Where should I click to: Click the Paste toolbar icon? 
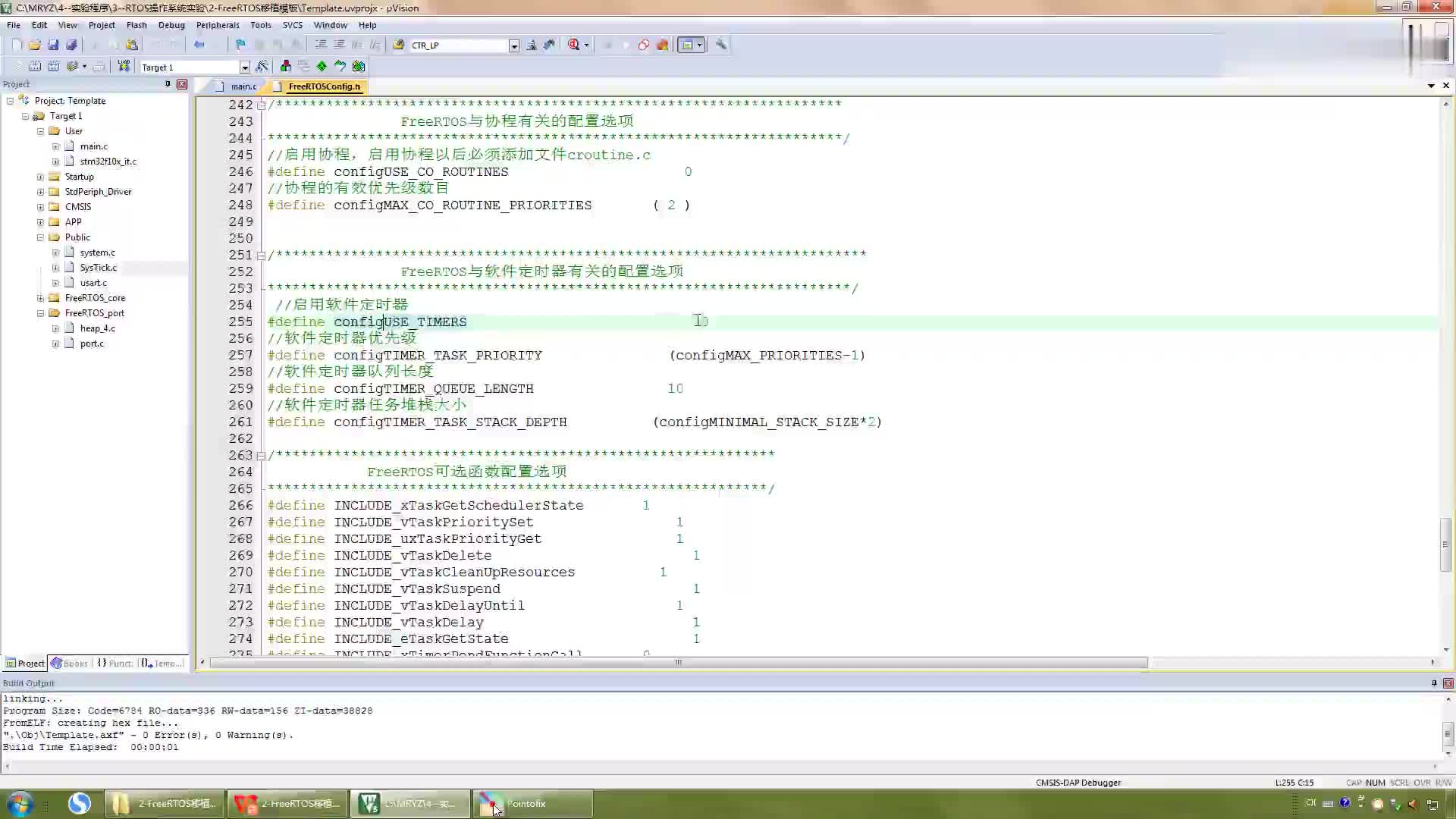pyautogui.click(x=132, y=45)
